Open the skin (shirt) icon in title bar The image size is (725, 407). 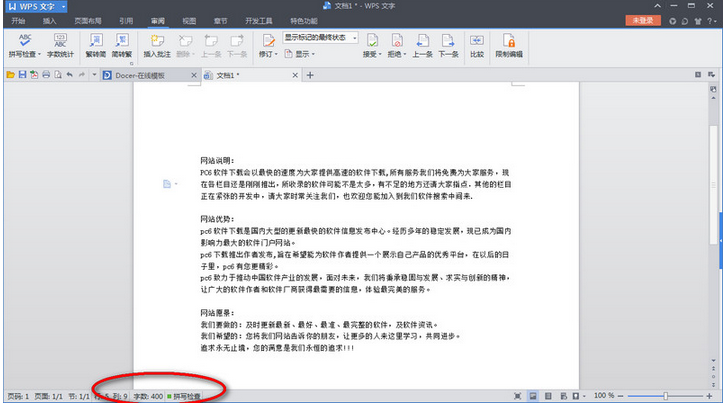pos(698,21)
